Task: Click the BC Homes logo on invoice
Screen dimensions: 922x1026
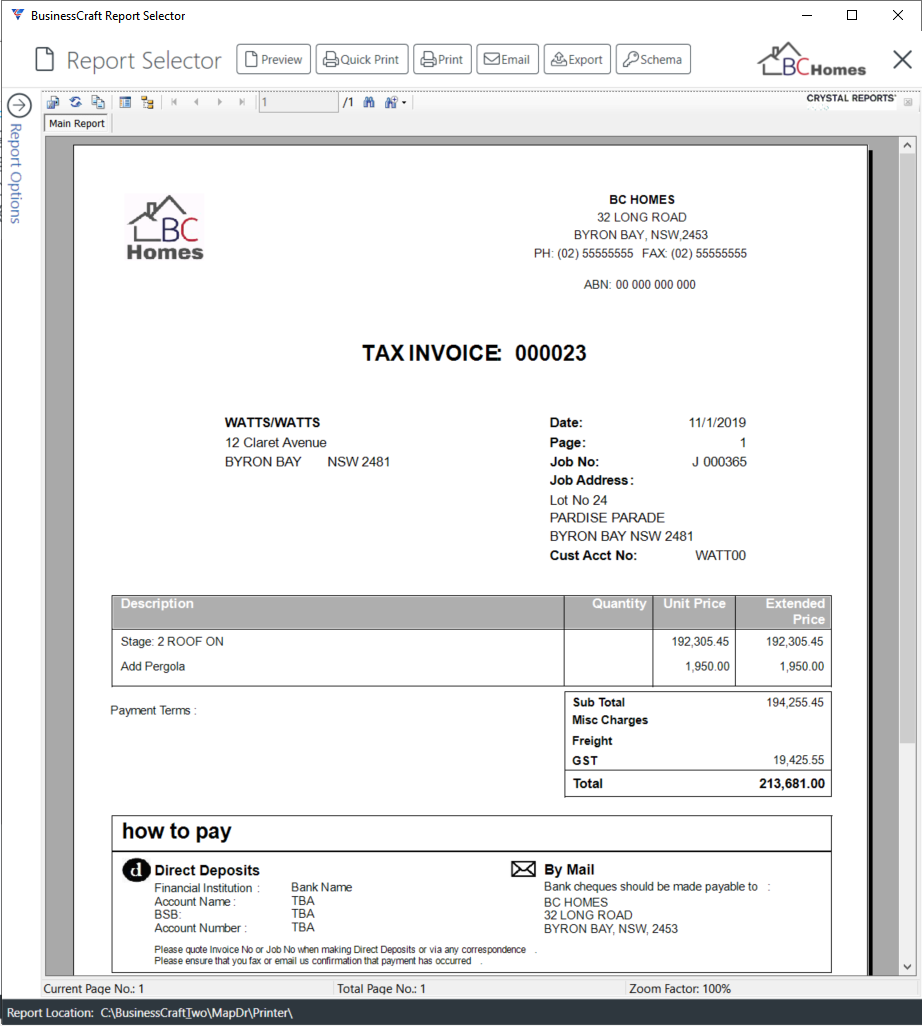Action: [x=165, y=228]
